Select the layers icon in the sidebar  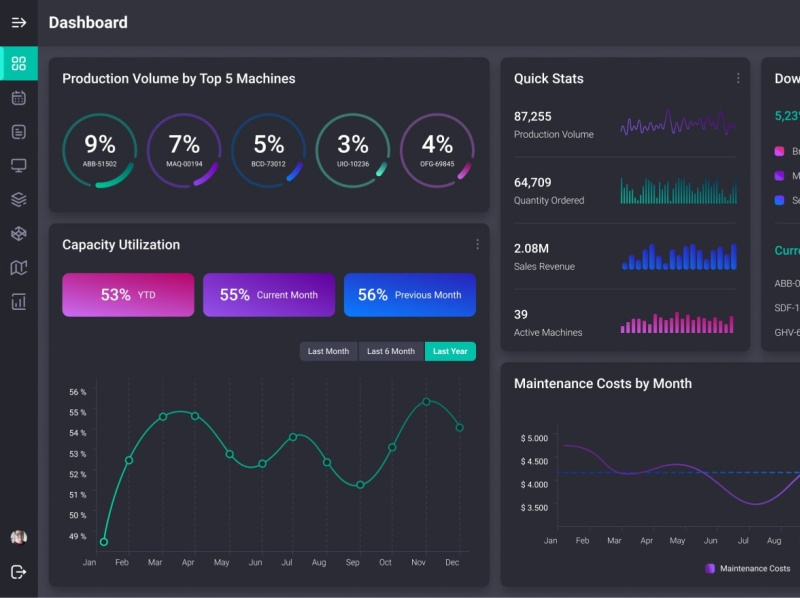pyautogui.click(x=18, y=198)
